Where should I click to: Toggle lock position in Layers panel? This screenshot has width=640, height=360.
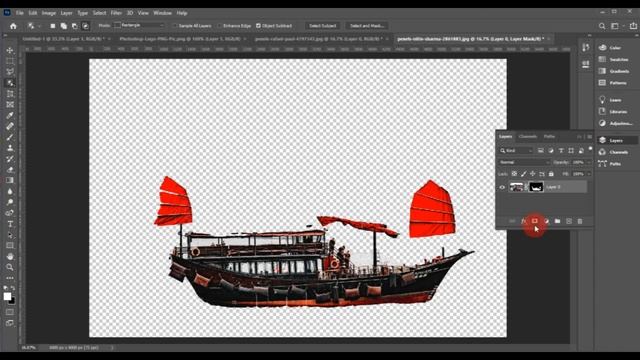533,174
